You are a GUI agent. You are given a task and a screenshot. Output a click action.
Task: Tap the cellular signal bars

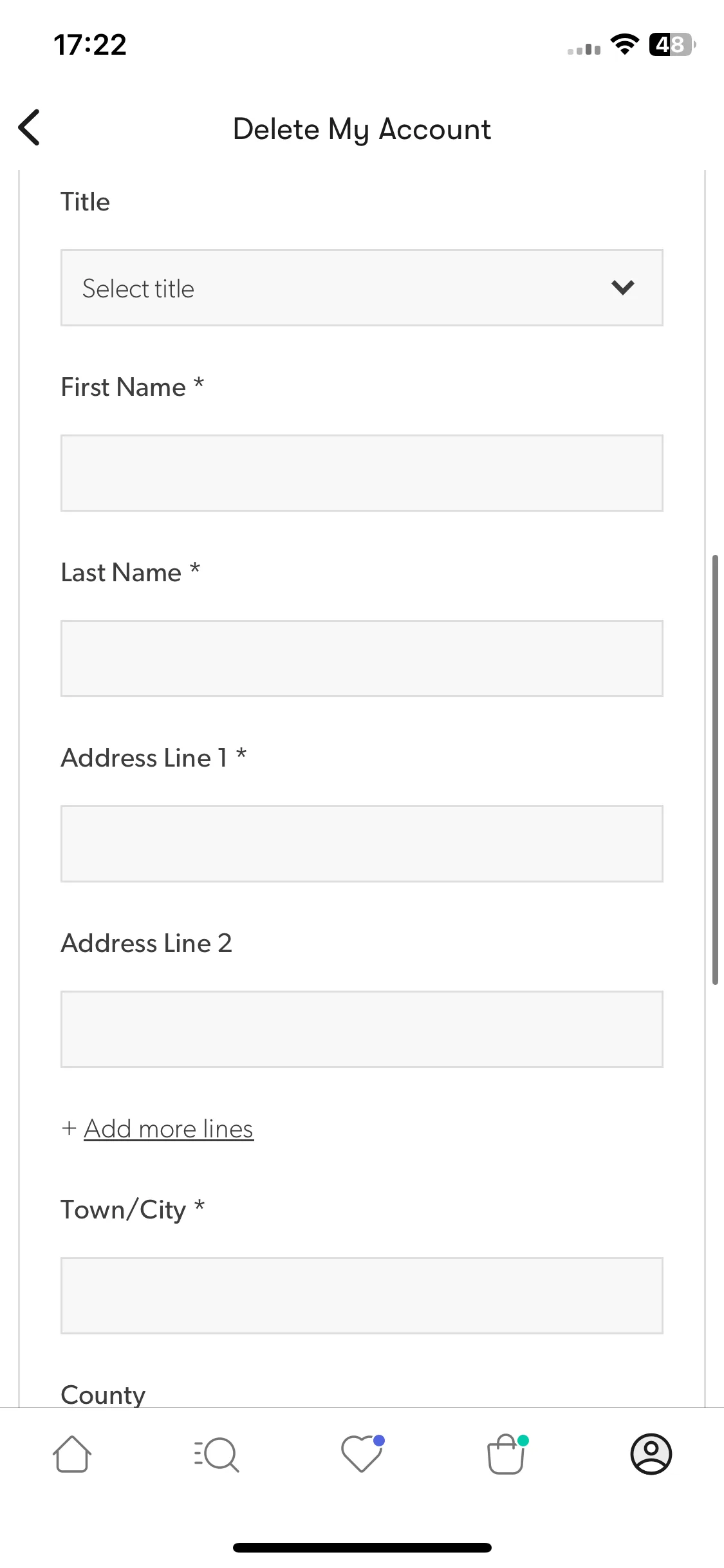click(584, 49)
